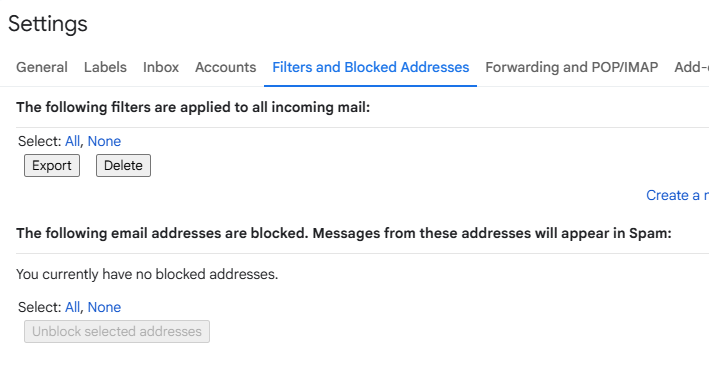Image resolution: width=709 pixels, height=365 pixels.
Task: Click the incoming mail filters heading text
Action: [193, 107]
